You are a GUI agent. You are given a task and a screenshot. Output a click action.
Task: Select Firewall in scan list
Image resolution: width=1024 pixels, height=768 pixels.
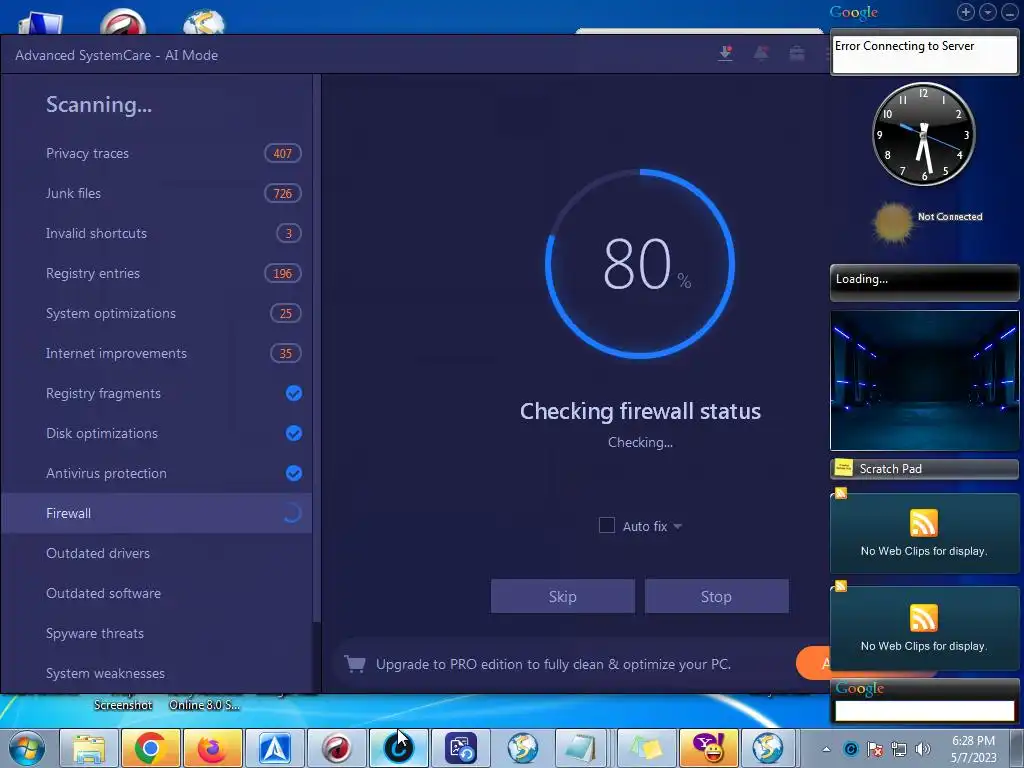pos(157,513)
